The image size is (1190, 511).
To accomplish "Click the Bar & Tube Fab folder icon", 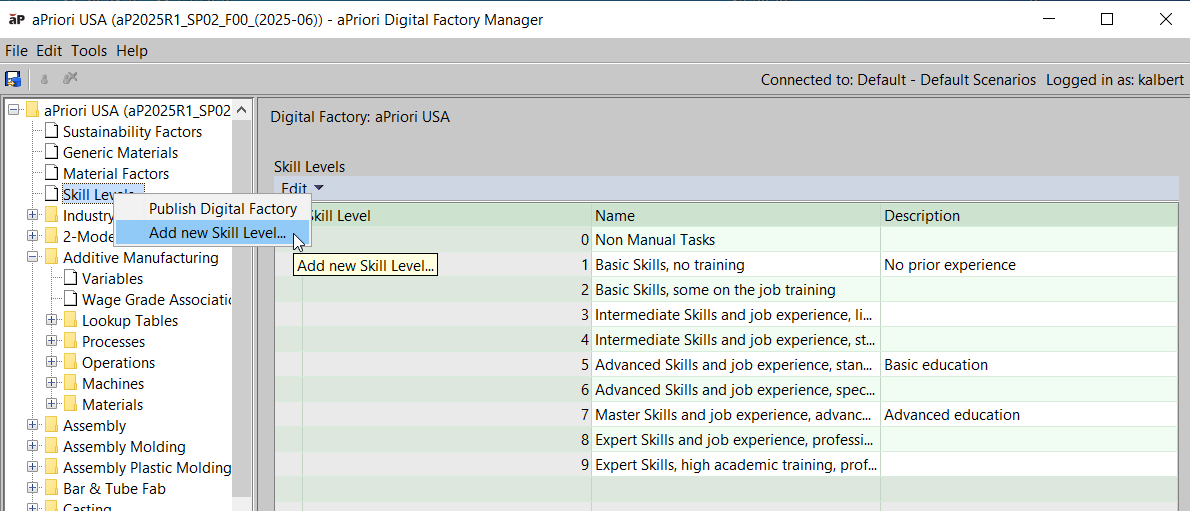I will pyautogui.click(x=51, y=488).
